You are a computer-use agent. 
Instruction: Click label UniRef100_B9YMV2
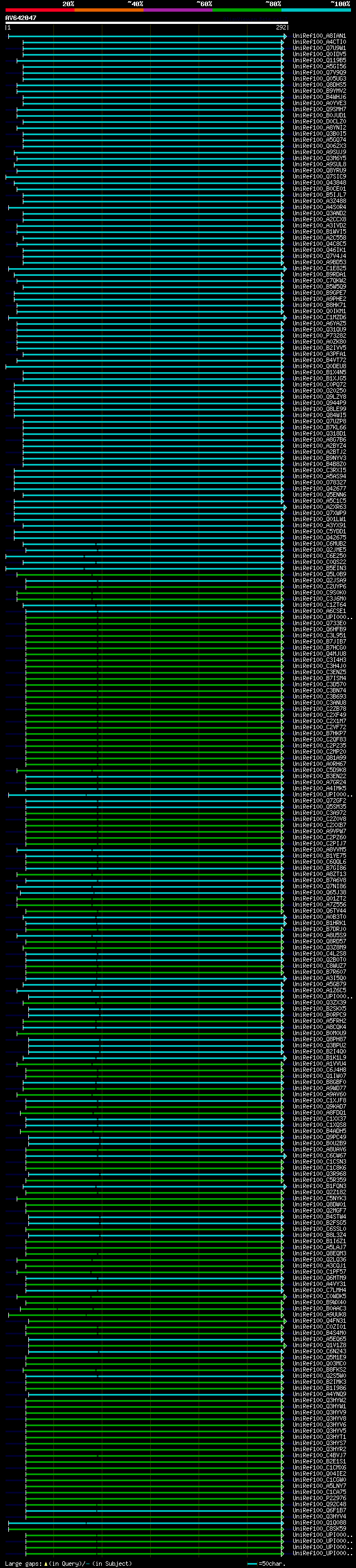[x=319, y=91]
